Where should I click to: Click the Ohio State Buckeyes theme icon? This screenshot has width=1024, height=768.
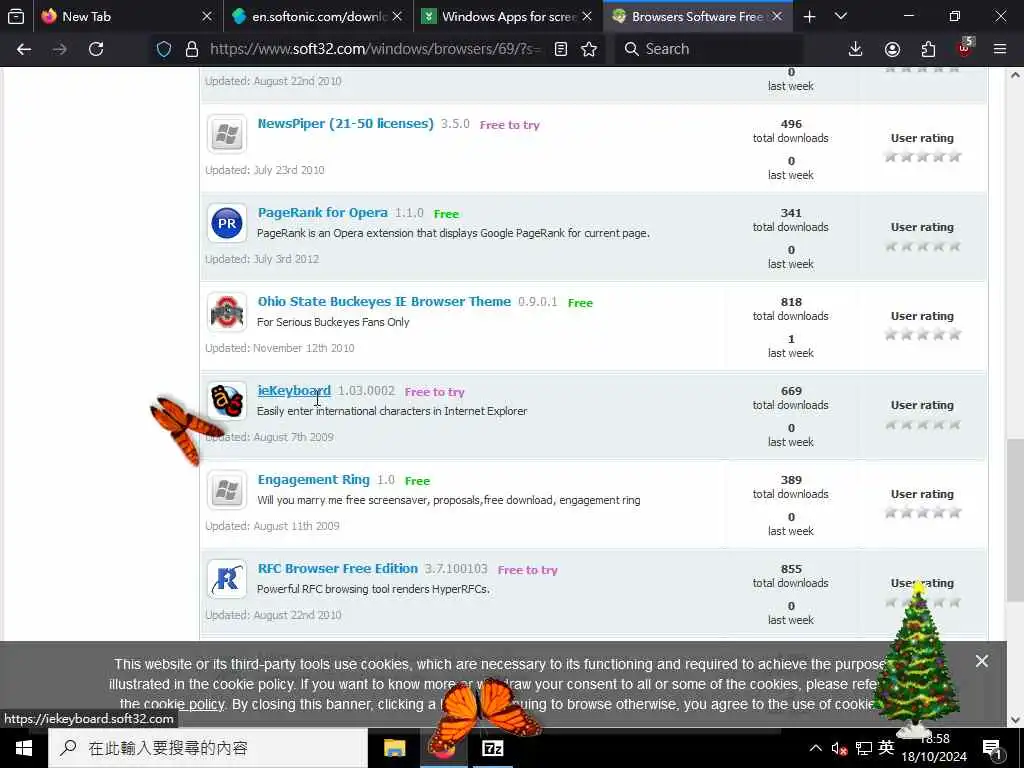pos(227,312)
